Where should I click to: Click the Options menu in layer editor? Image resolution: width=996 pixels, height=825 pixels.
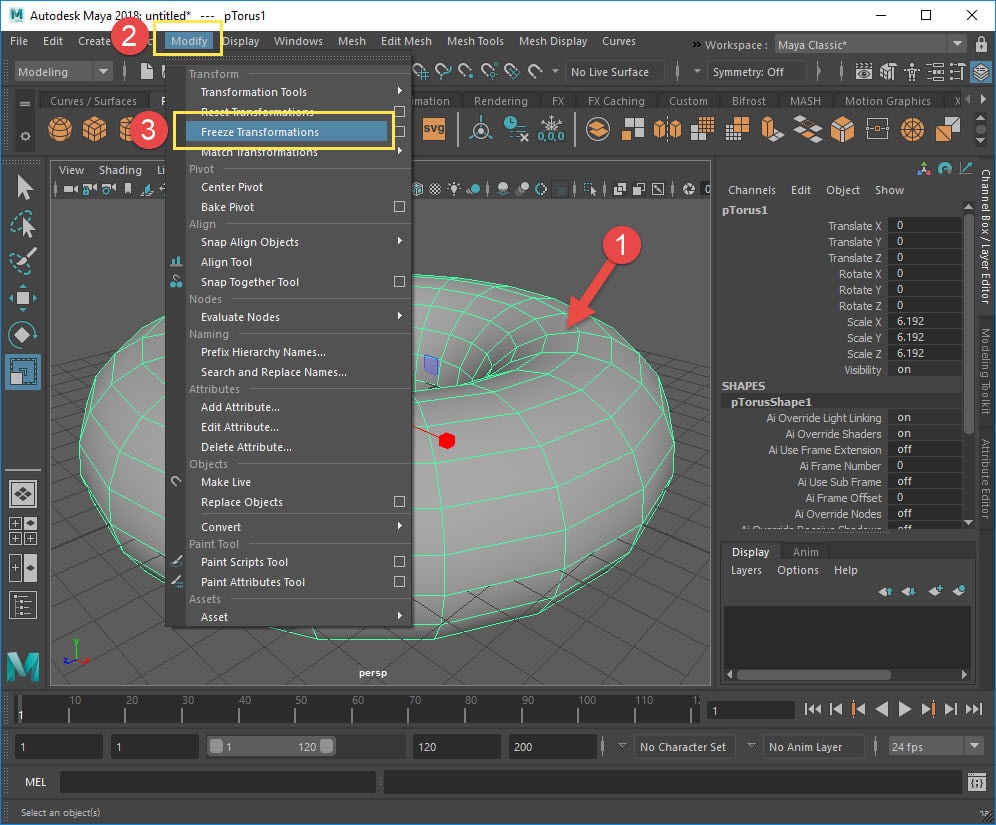798,570
